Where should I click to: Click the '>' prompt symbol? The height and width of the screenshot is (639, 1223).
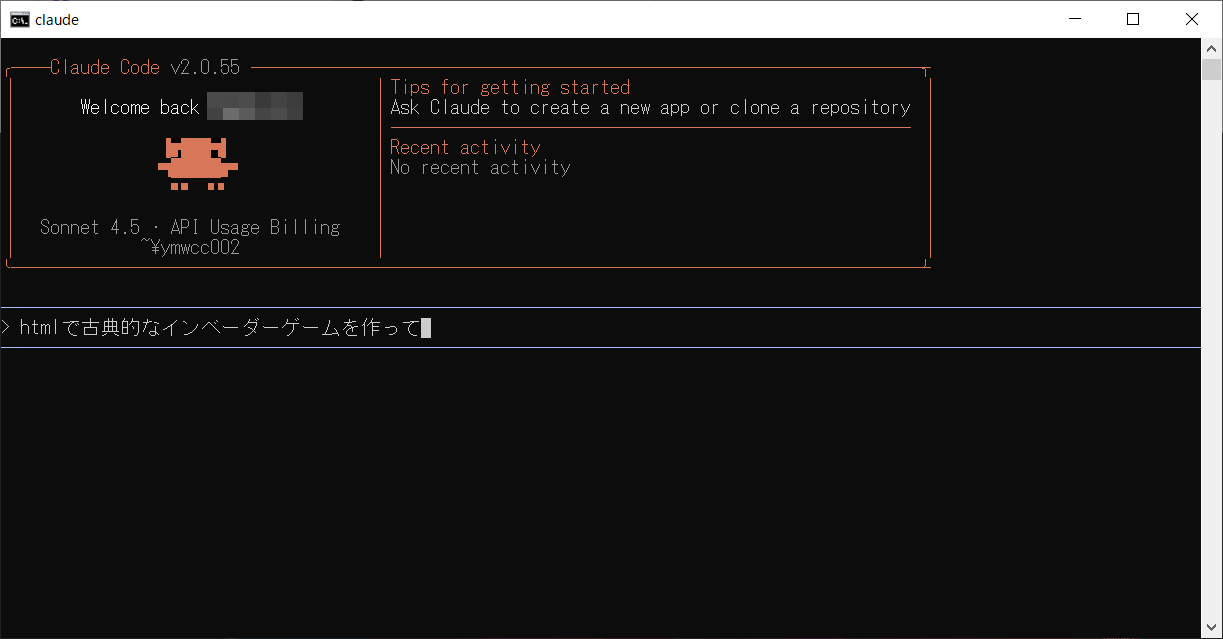6,328
